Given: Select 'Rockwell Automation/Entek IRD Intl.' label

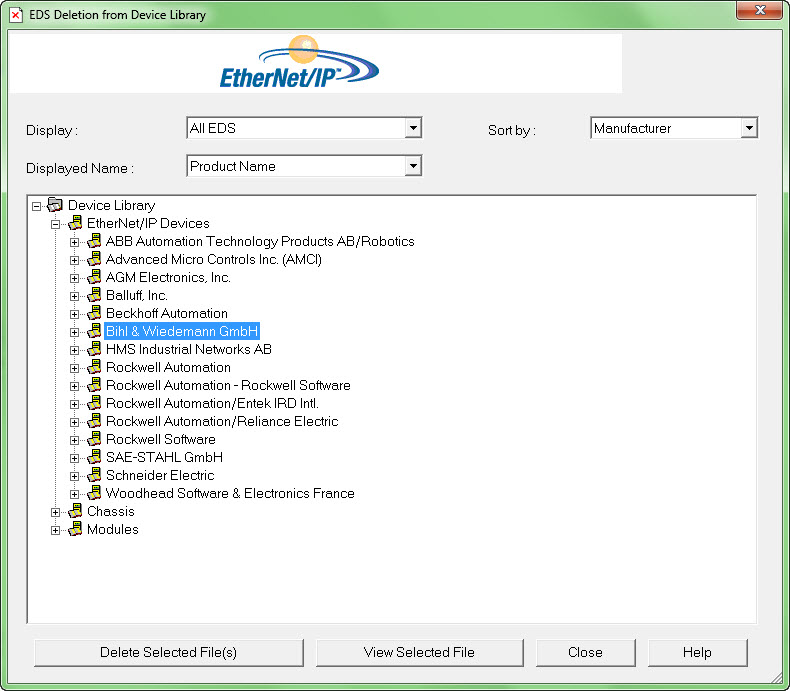Looking at the screenshot, I should [x=212, y=403].
